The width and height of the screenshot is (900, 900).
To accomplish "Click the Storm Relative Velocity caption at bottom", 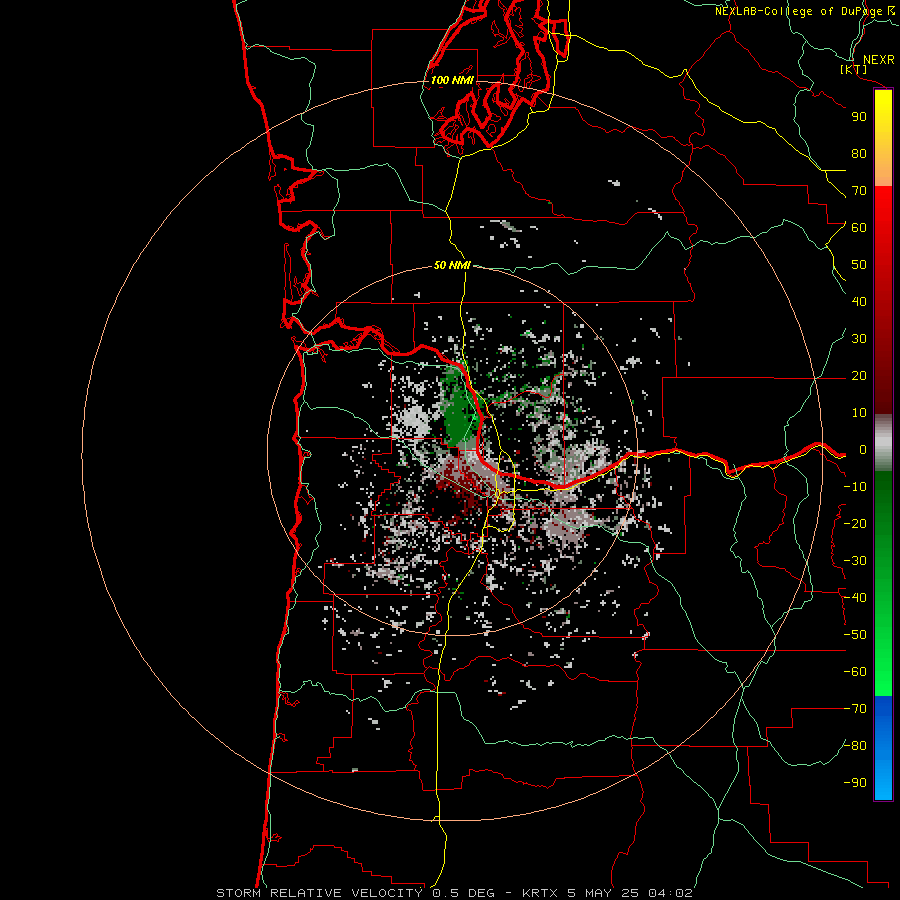I will pyautogui.click(x=454, y=893).
